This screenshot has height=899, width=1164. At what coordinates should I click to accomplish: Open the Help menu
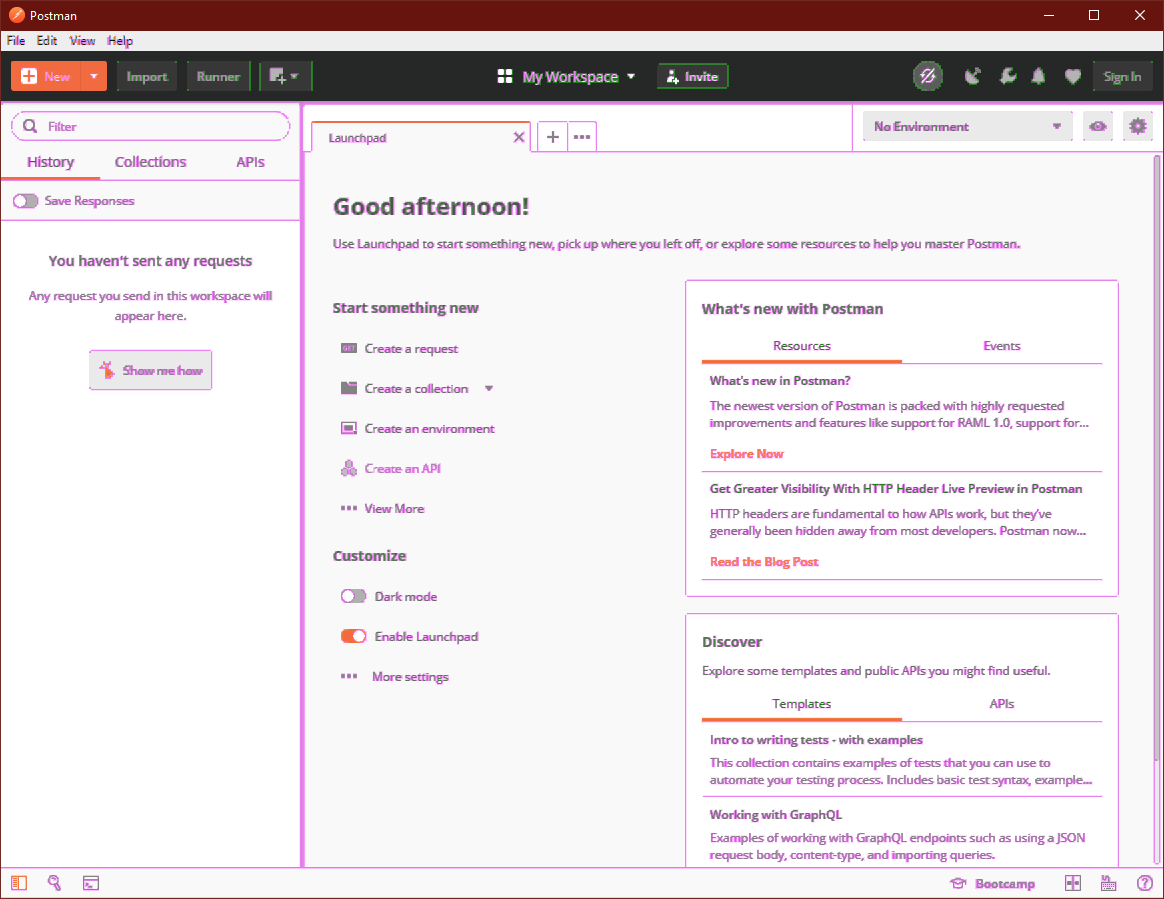click(x=120, y=41)
